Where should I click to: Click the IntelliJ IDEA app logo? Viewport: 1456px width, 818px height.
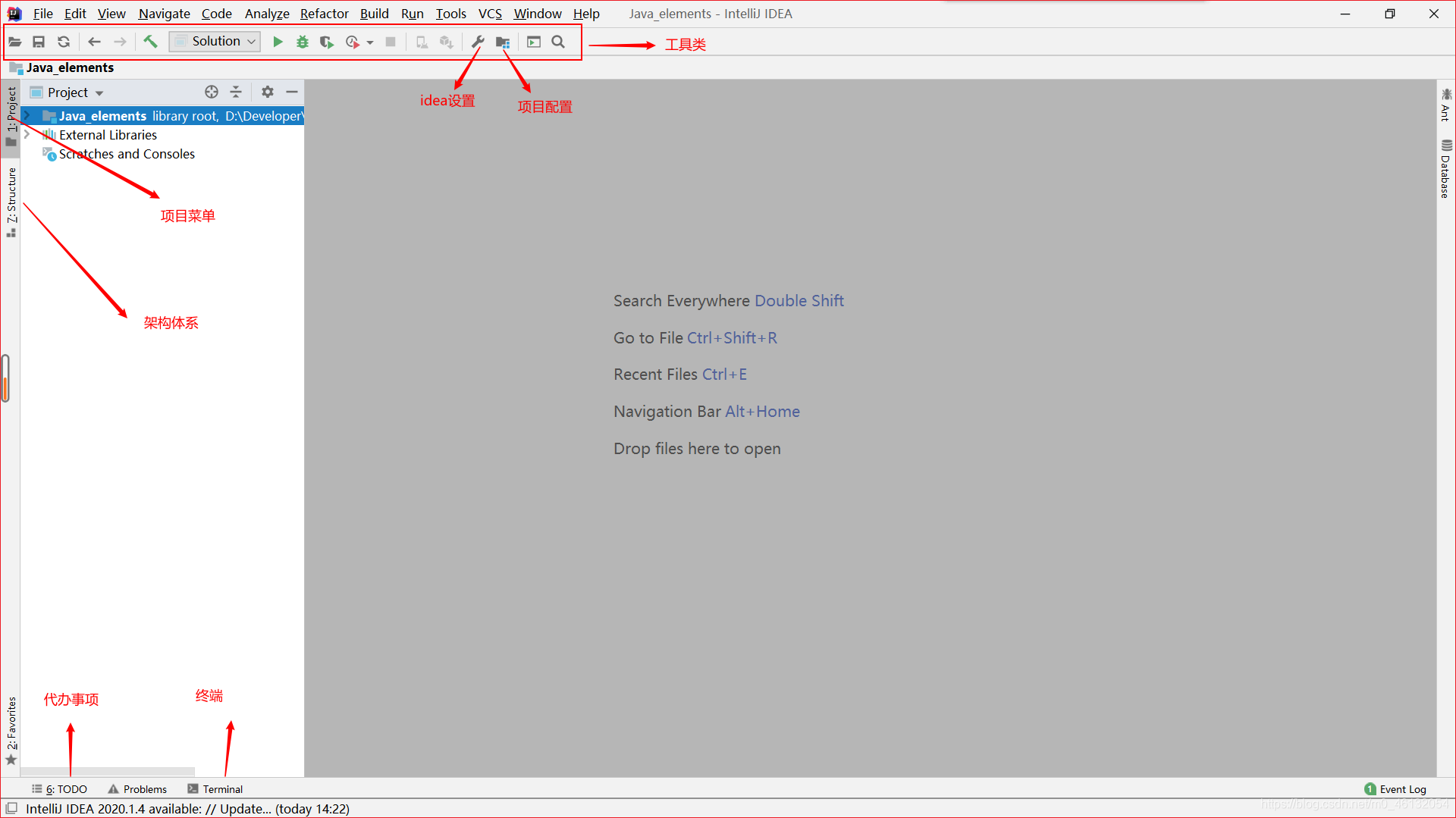[14, 14]
